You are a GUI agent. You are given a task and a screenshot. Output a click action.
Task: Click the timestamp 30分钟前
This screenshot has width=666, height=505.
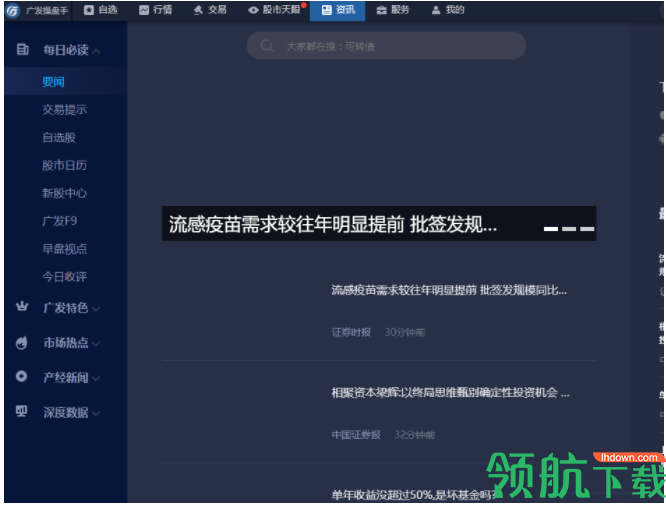coord(405,332)
